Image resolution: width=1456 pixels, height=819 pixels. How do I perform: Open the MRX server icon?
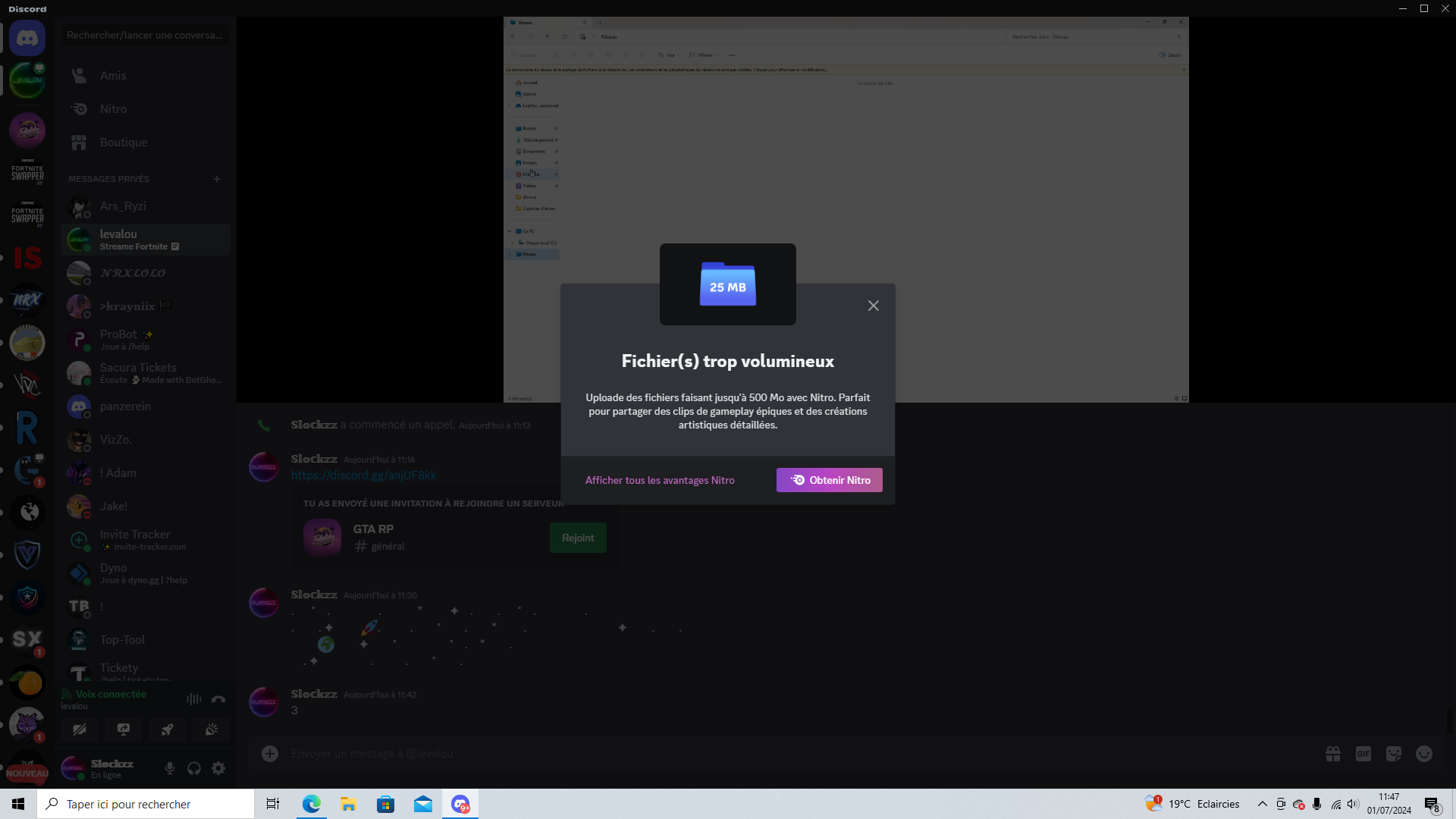27,300
